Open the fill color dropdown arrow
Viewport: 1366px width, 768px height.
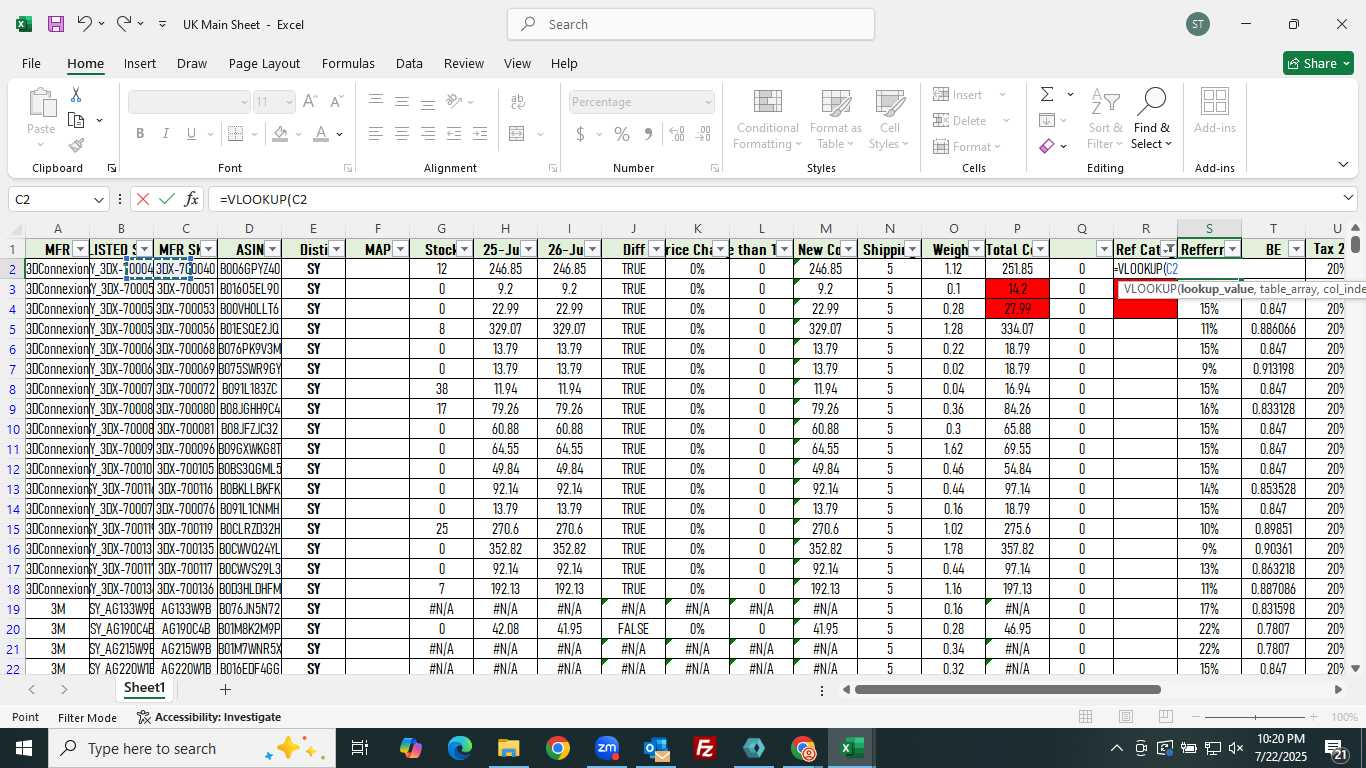coord(299,134)
